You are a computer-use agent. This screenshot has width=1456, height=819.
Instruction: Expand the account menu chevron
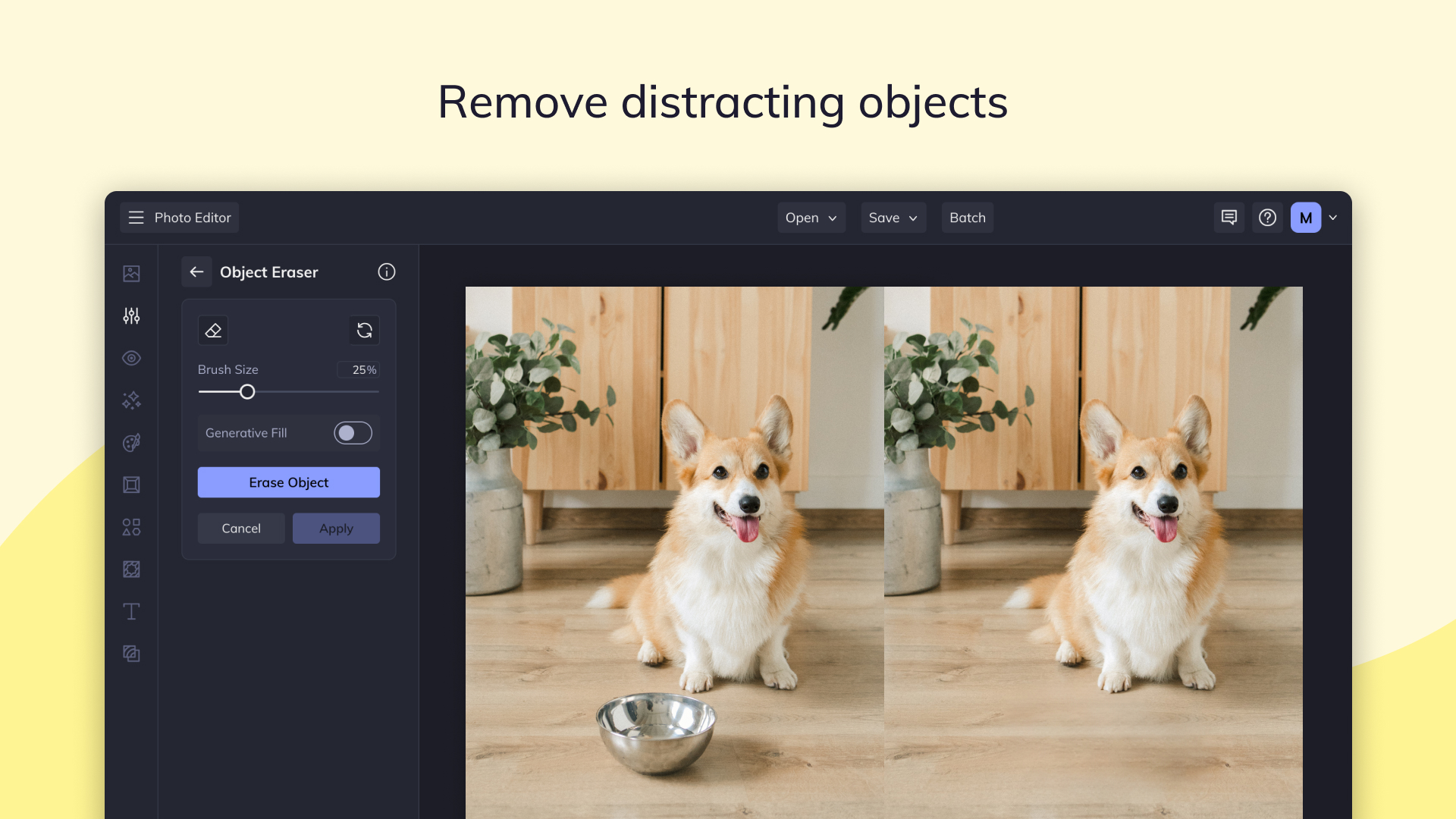pyautogui.click(x=1332, y=218)
